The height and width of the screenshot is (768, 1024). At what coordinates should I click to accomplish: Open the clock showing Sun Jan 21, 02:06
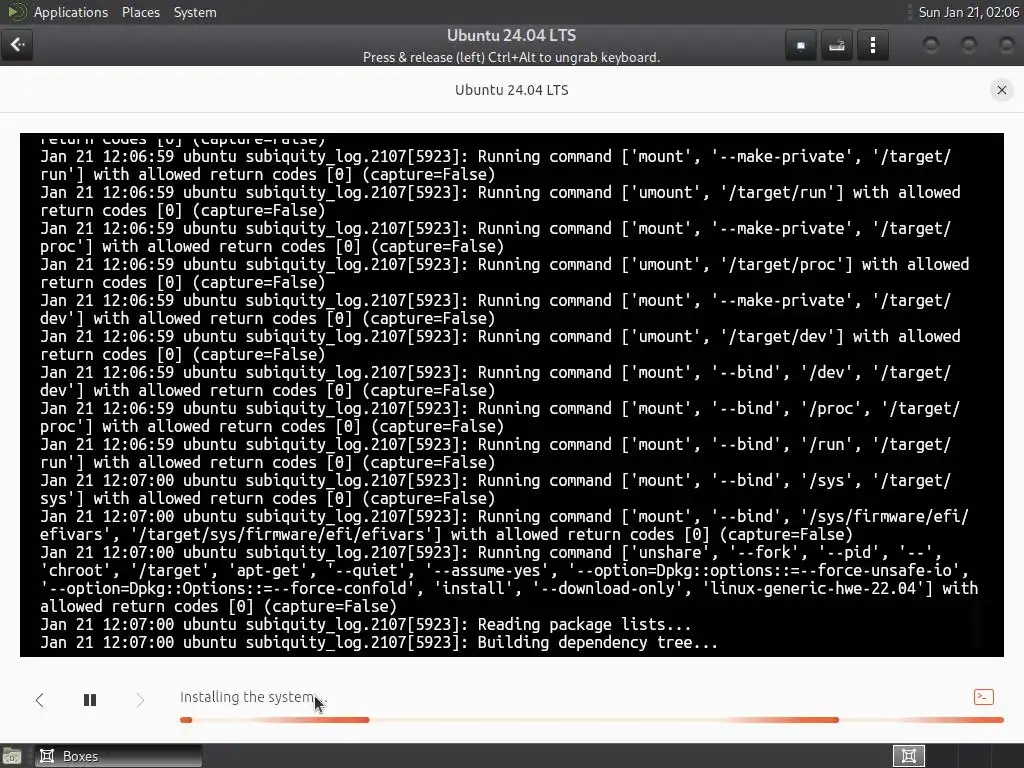[968, 12]
